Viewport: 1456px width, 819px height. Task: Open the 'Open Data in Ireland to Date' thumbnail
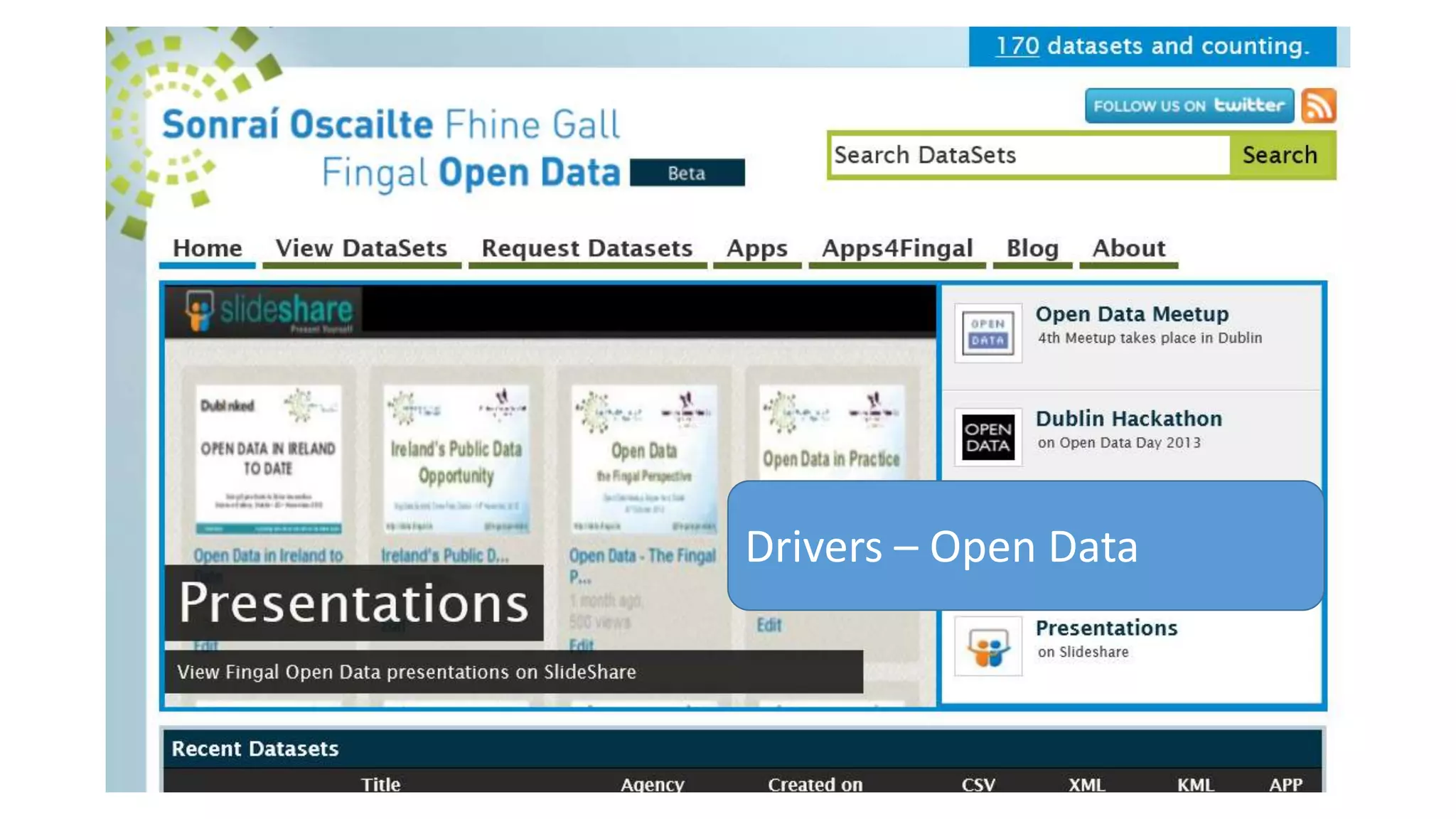click(268, 460)
